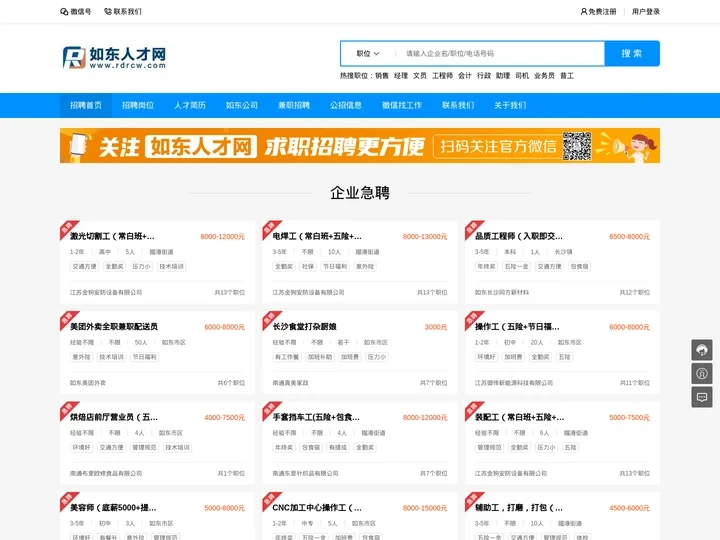Click company 南通真美家政
Image resolution: width=720 pixels, height=540 pixels.
290,382
